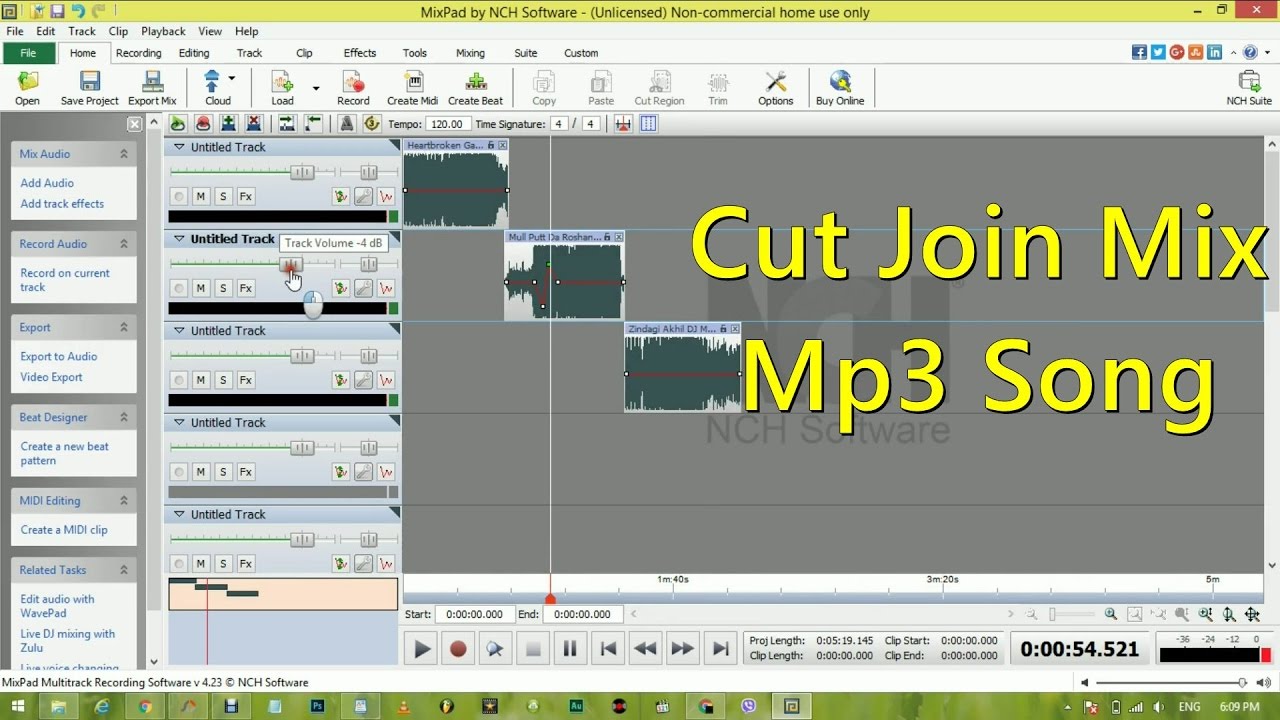Image resolution: width=1280 pixels, height=720 pixels.
Task: Collapse the fifth Untitled Track triangle
Action: click(x=179, y=515)
